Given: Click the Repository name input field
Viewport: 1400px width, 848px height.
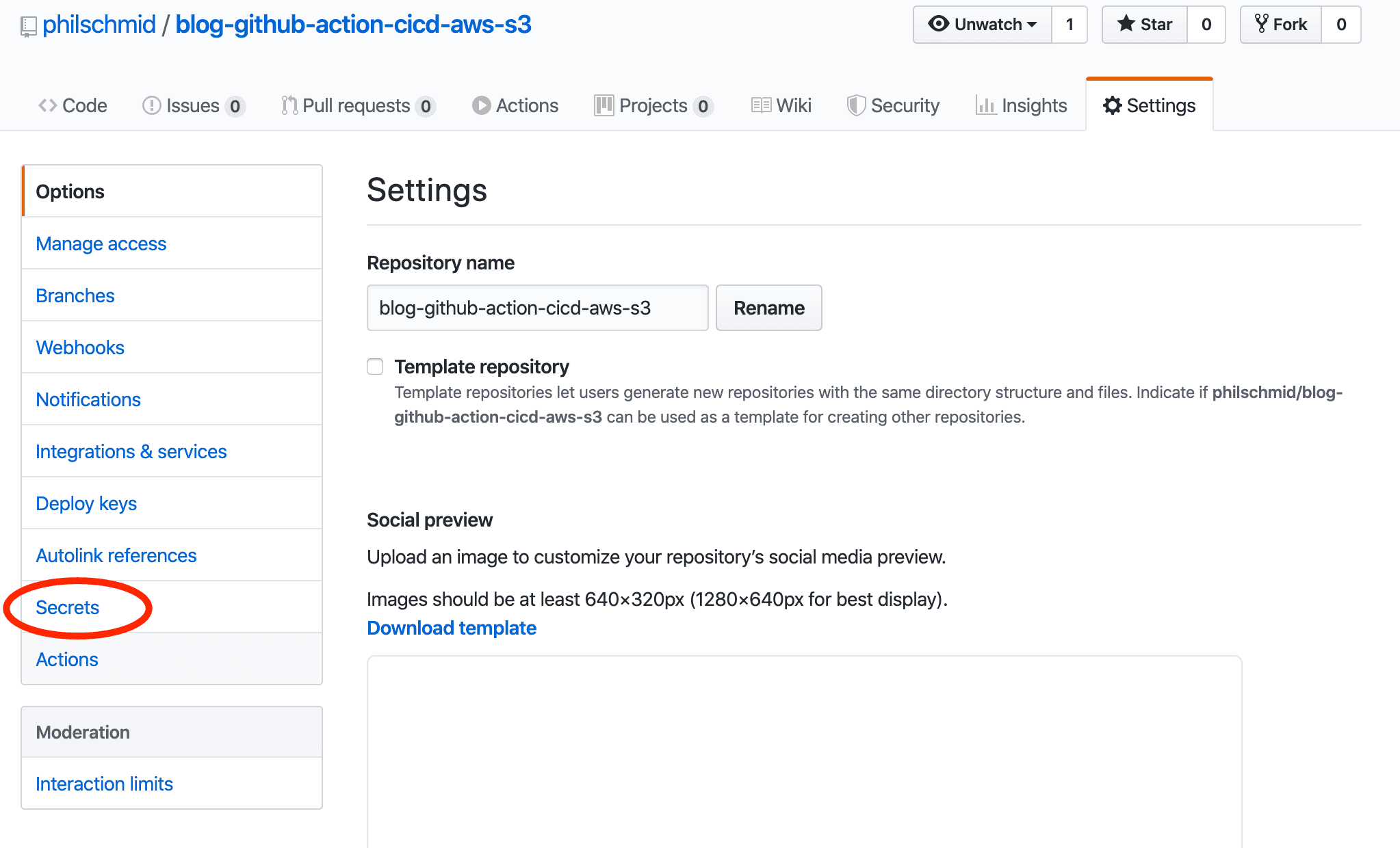Looking at the screenshot, I should click(537, 308).
